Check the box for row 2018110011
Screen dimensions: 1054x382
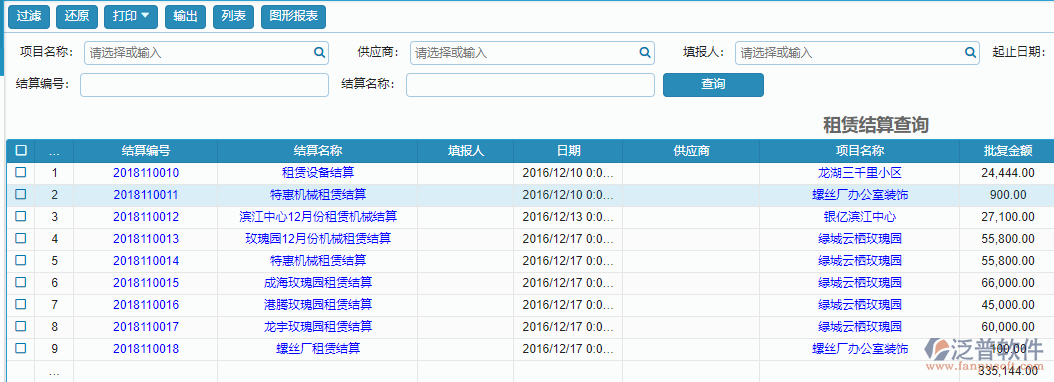21,194
